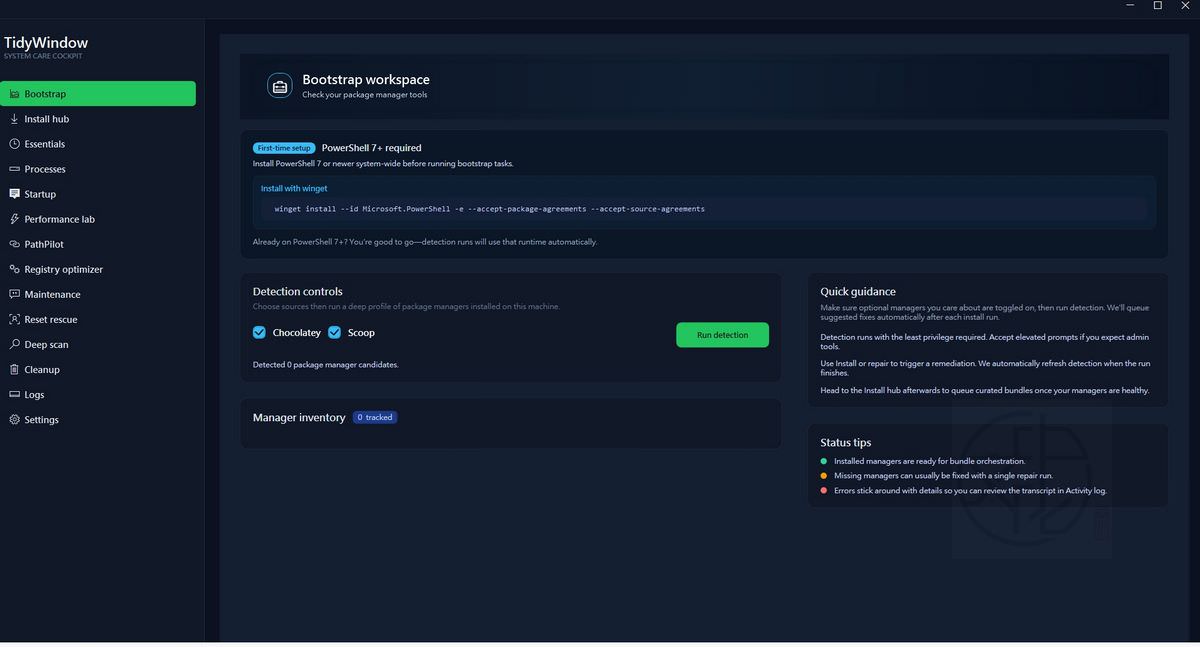Click the Registry optimizer icon

tap(15, 269)
